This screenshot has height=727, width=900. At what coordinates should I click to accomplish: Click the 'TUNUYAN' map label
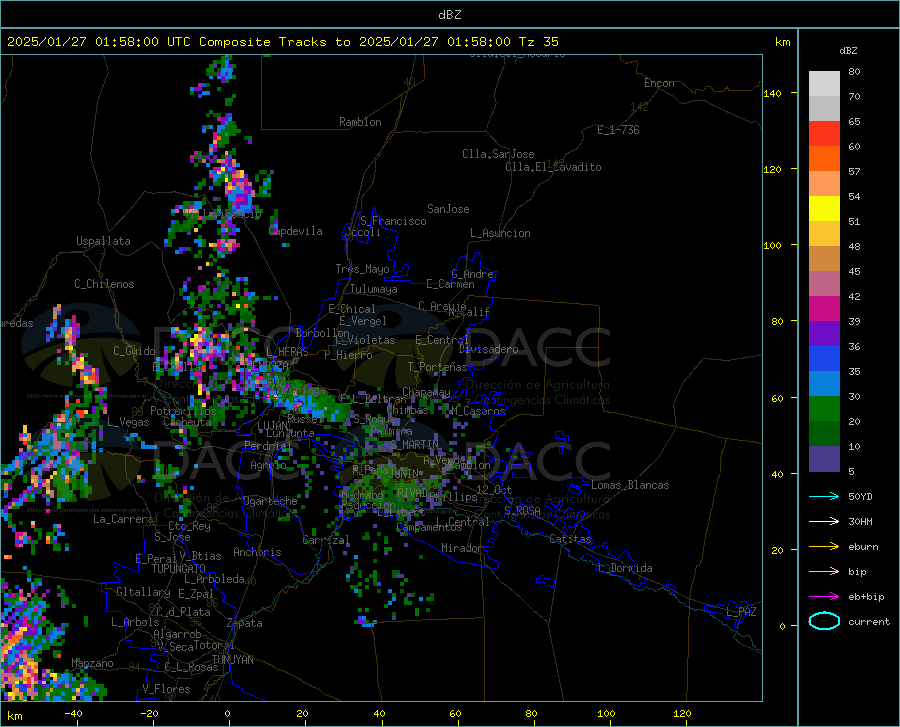pyautogui.click(x=232, y=660)
